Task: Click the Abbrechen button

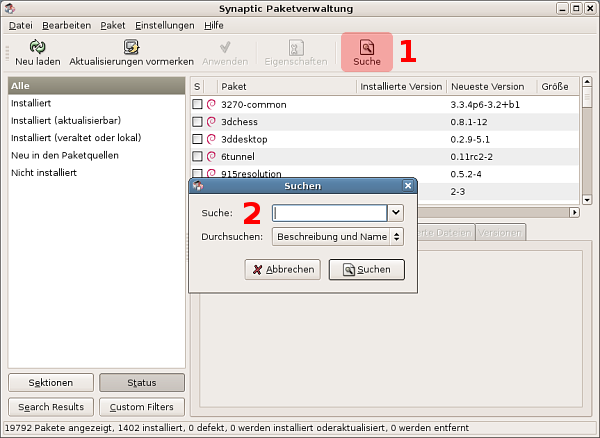Action: [x=283, y=270]
